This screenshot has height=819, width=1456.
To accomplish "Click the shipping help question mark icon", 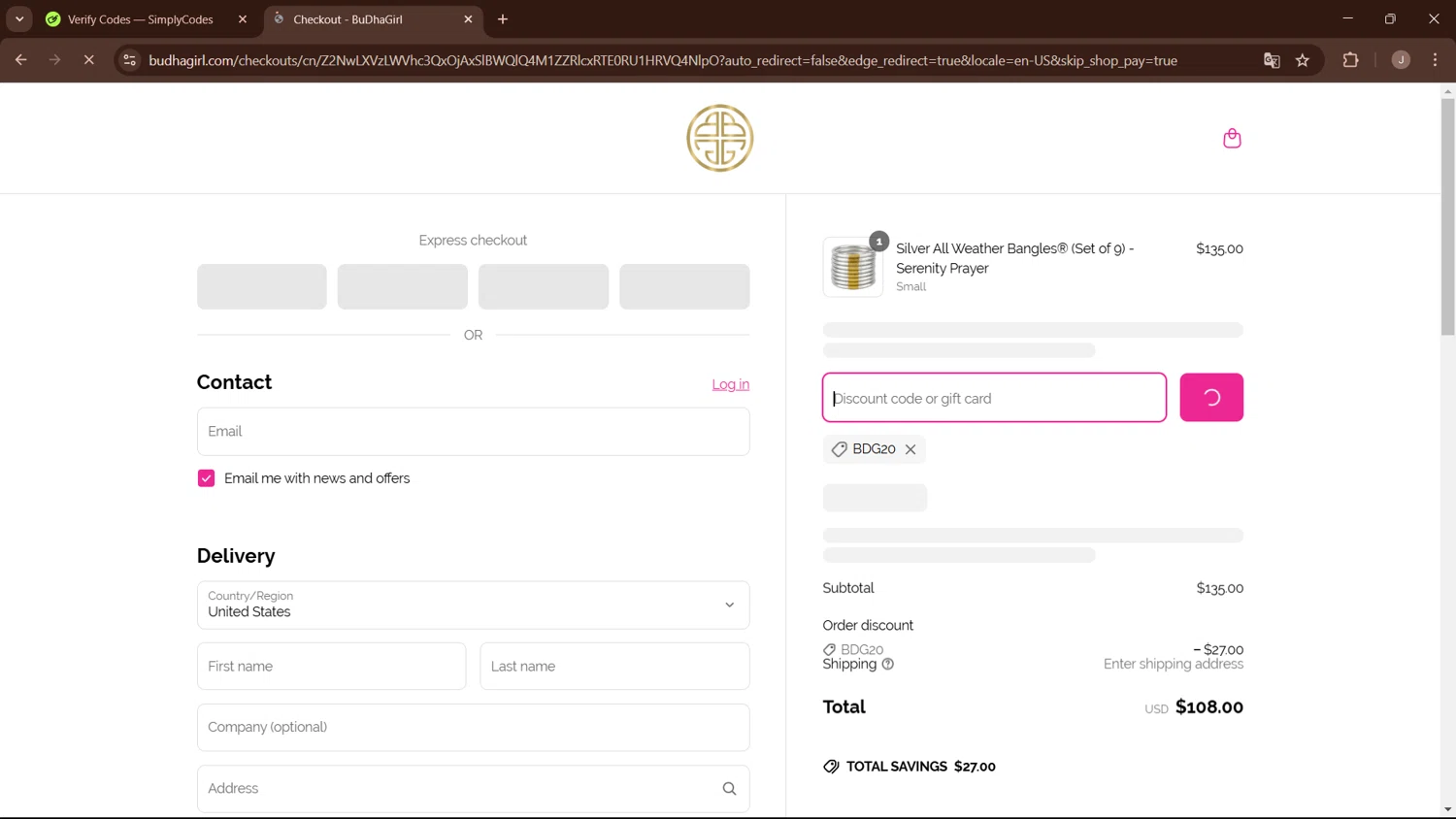I will pos(887,664).
